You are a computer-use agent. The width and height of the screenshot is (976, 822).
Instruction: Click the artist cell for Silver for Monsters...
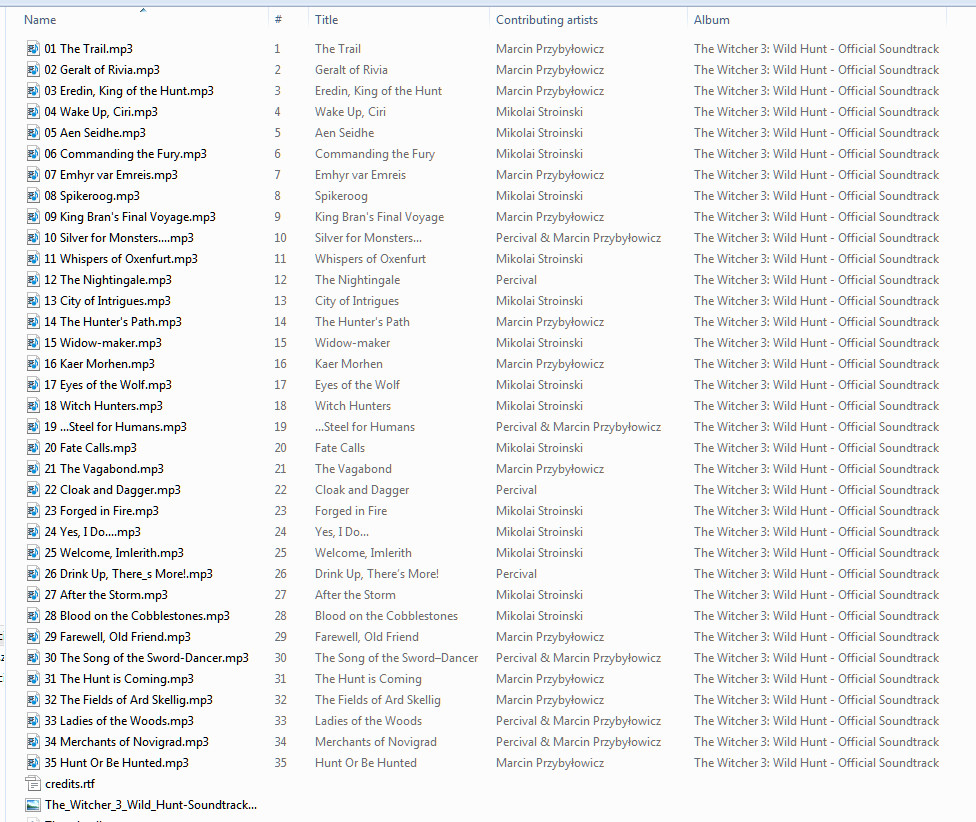point(578,238)
